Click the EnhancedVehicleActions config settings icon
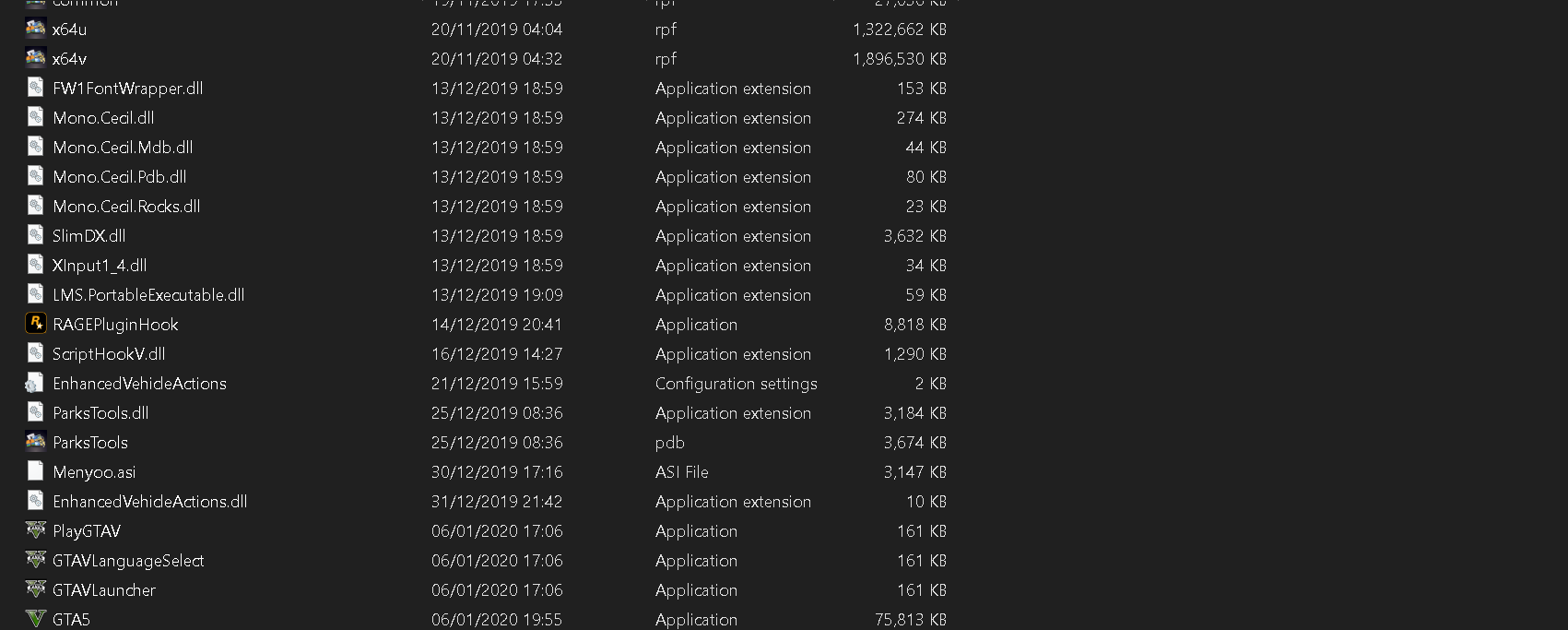 (x=35, y=383)
